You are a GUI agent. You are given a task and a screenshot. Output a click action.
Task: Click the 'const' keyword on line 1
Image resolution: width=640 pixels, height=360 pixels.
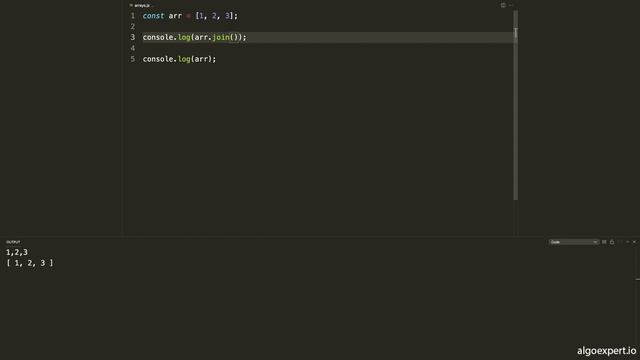coord(153,16)
